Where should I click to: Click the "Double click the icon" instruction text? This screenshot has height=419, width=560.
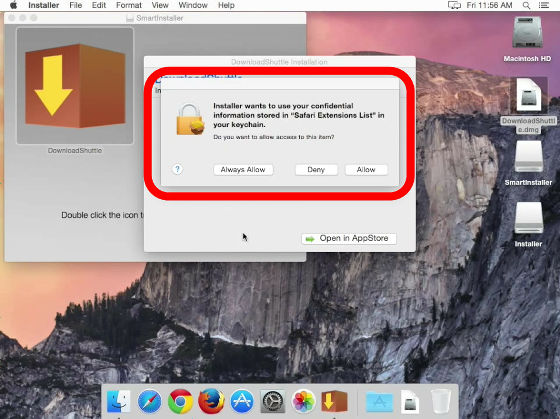point(102,215)
